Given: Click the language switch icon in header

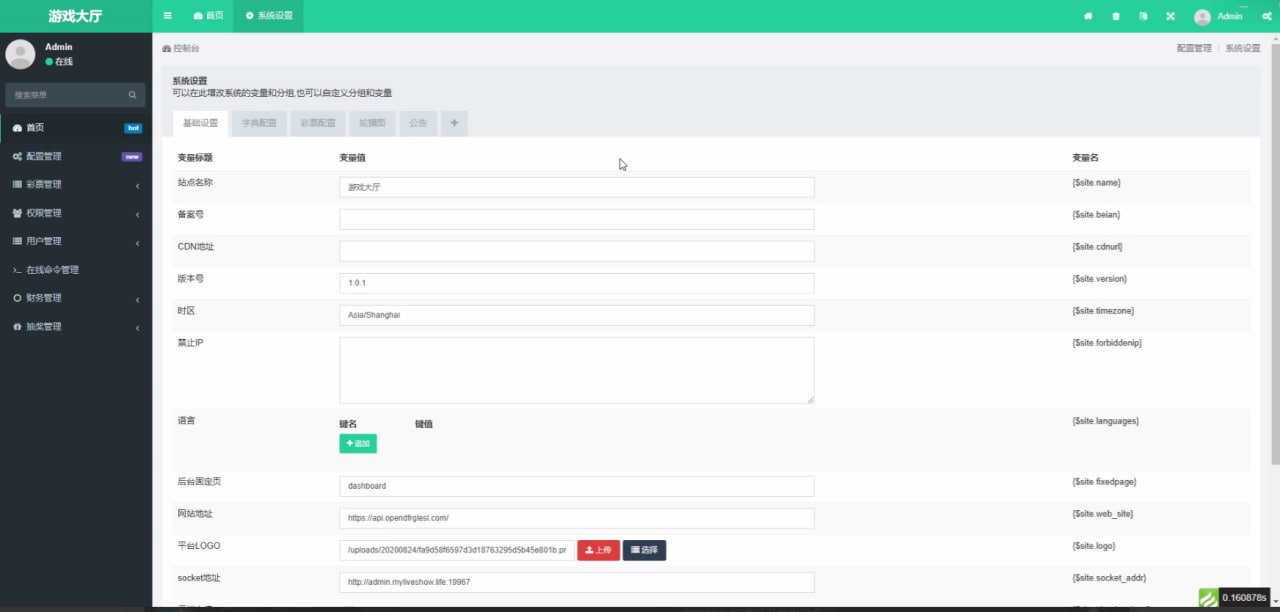Looking at the screenshot, I should (x=1143, y=16).
